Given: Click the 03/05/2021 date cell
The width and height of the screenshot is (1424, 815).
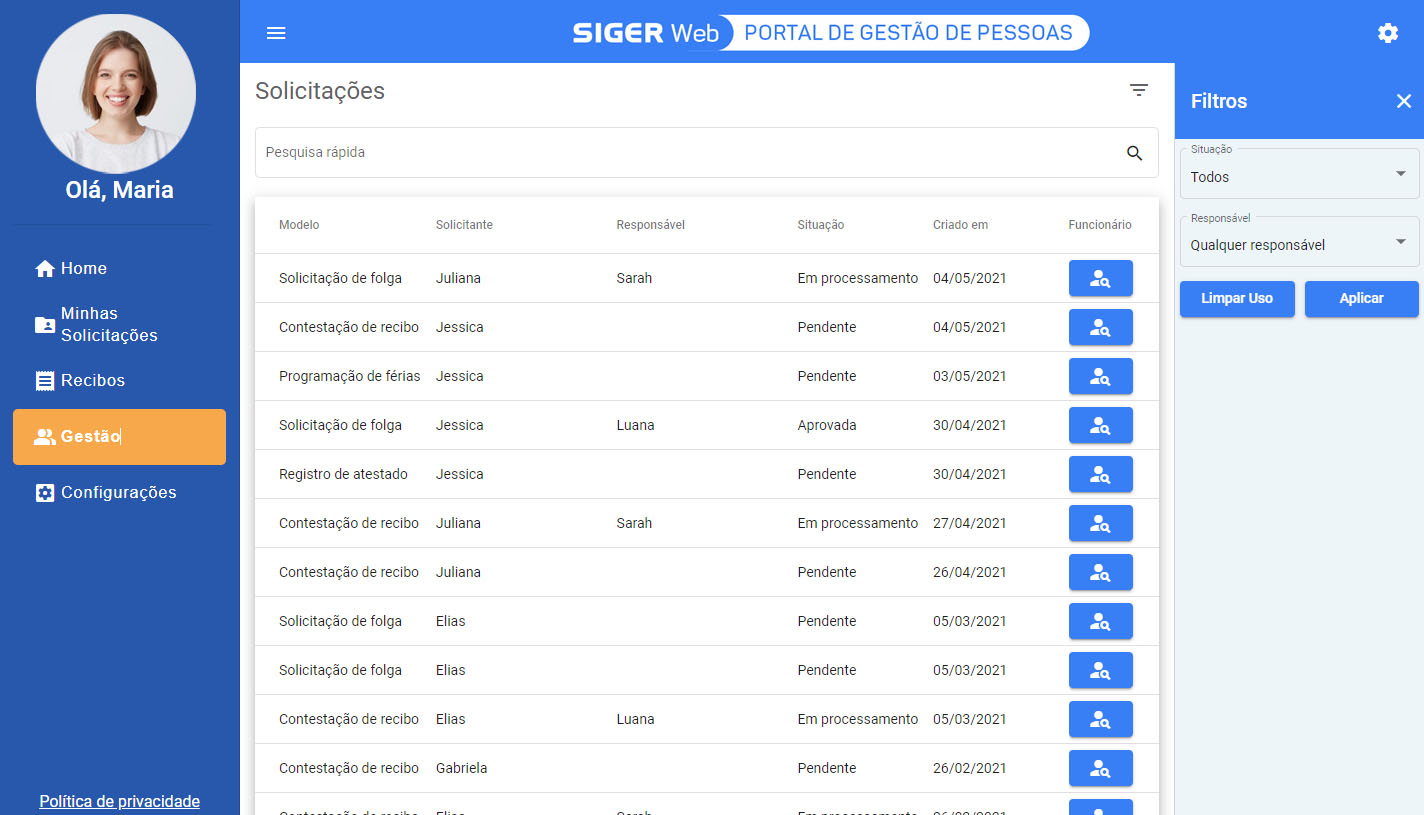Looking at the screenshot, I should pos(970,376).
